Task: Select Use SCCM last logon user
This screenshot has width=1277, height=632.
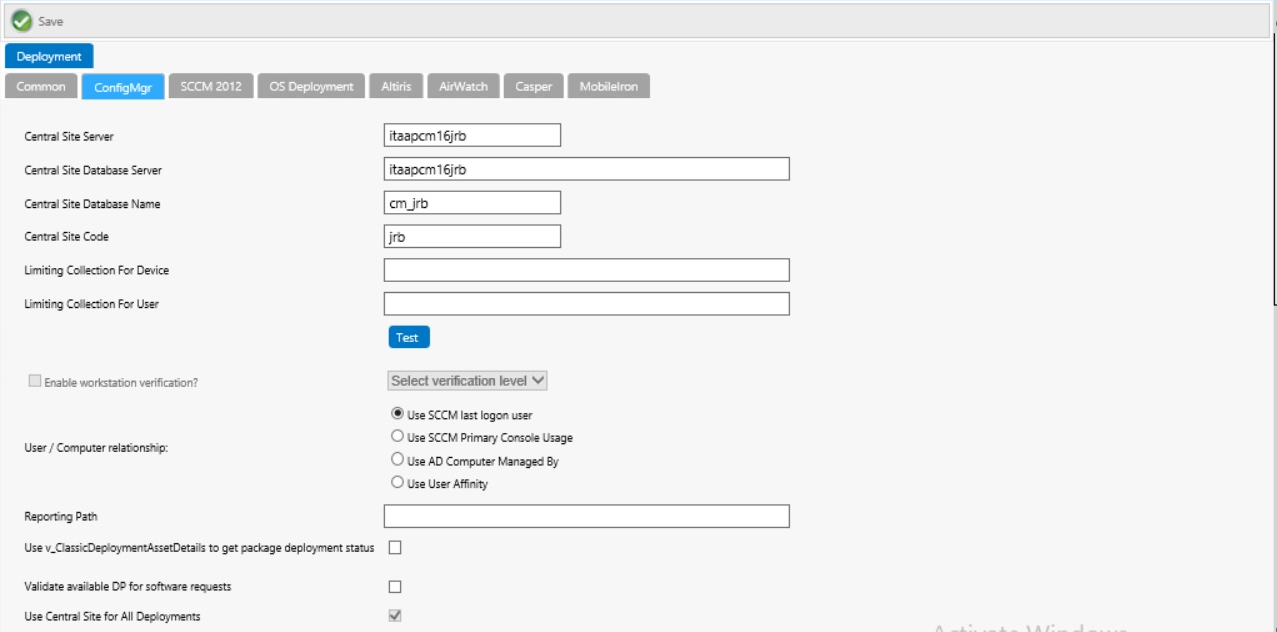Action: point(398,414)
